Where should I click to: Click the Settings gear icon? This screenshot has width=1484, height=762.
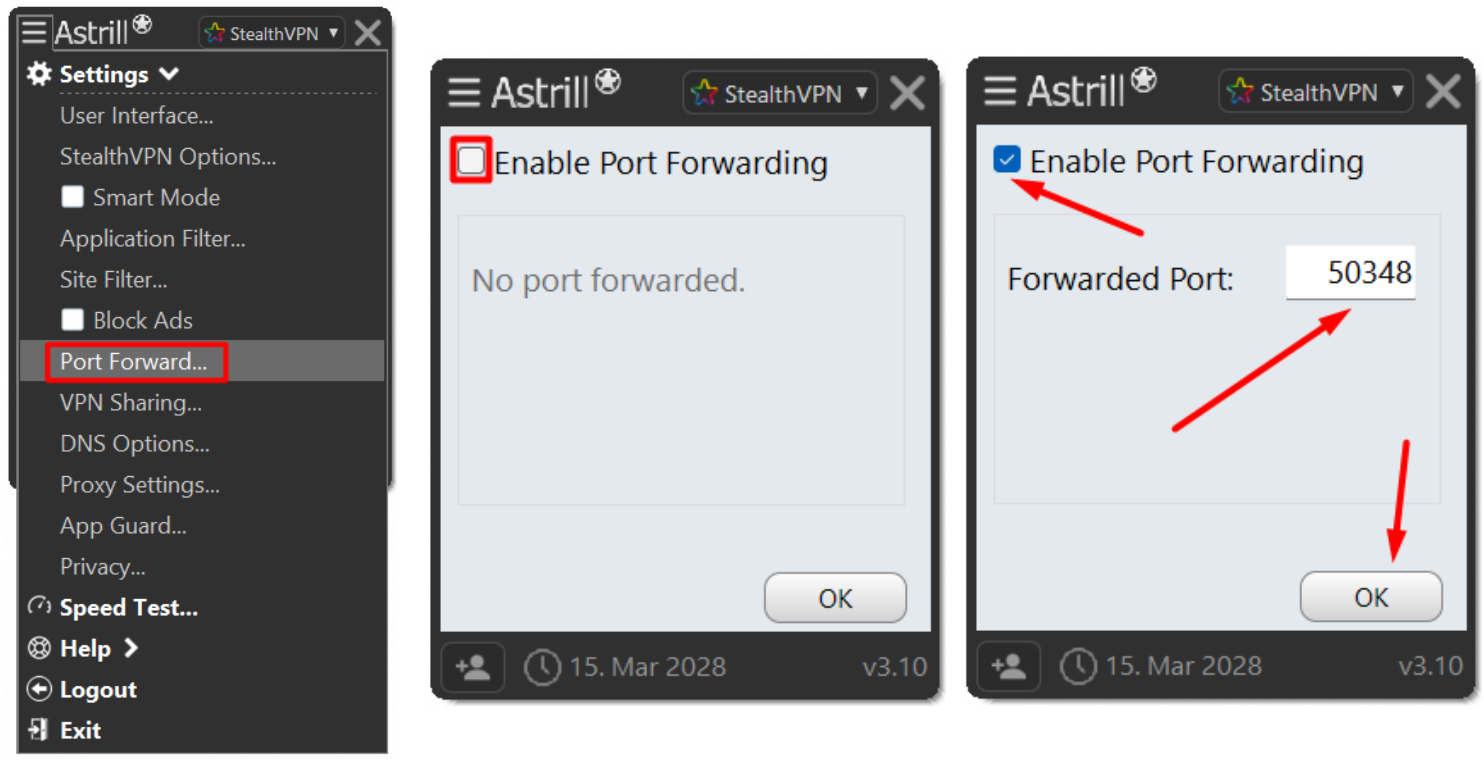39,74
